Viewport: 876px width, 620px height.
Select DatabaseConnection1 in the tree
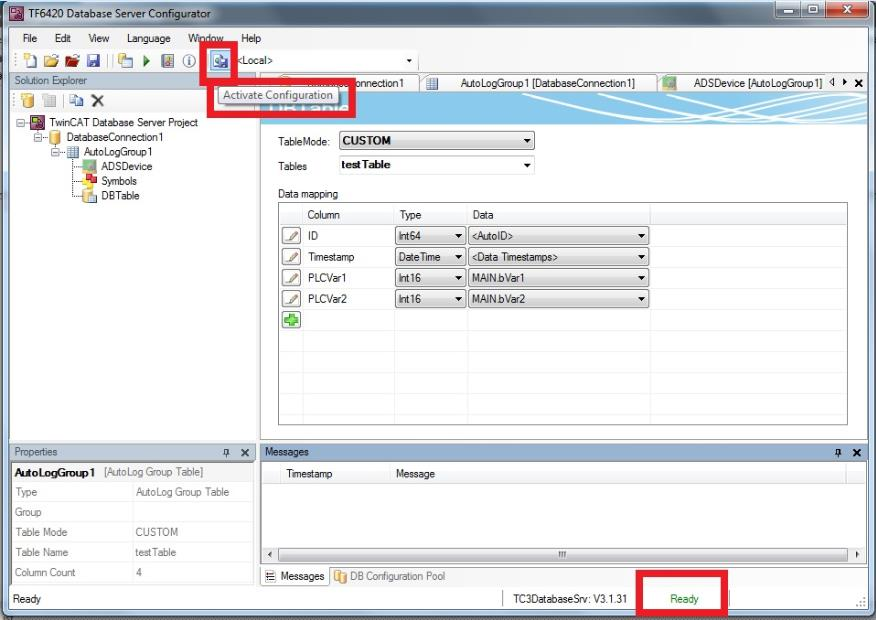point(115,137)
